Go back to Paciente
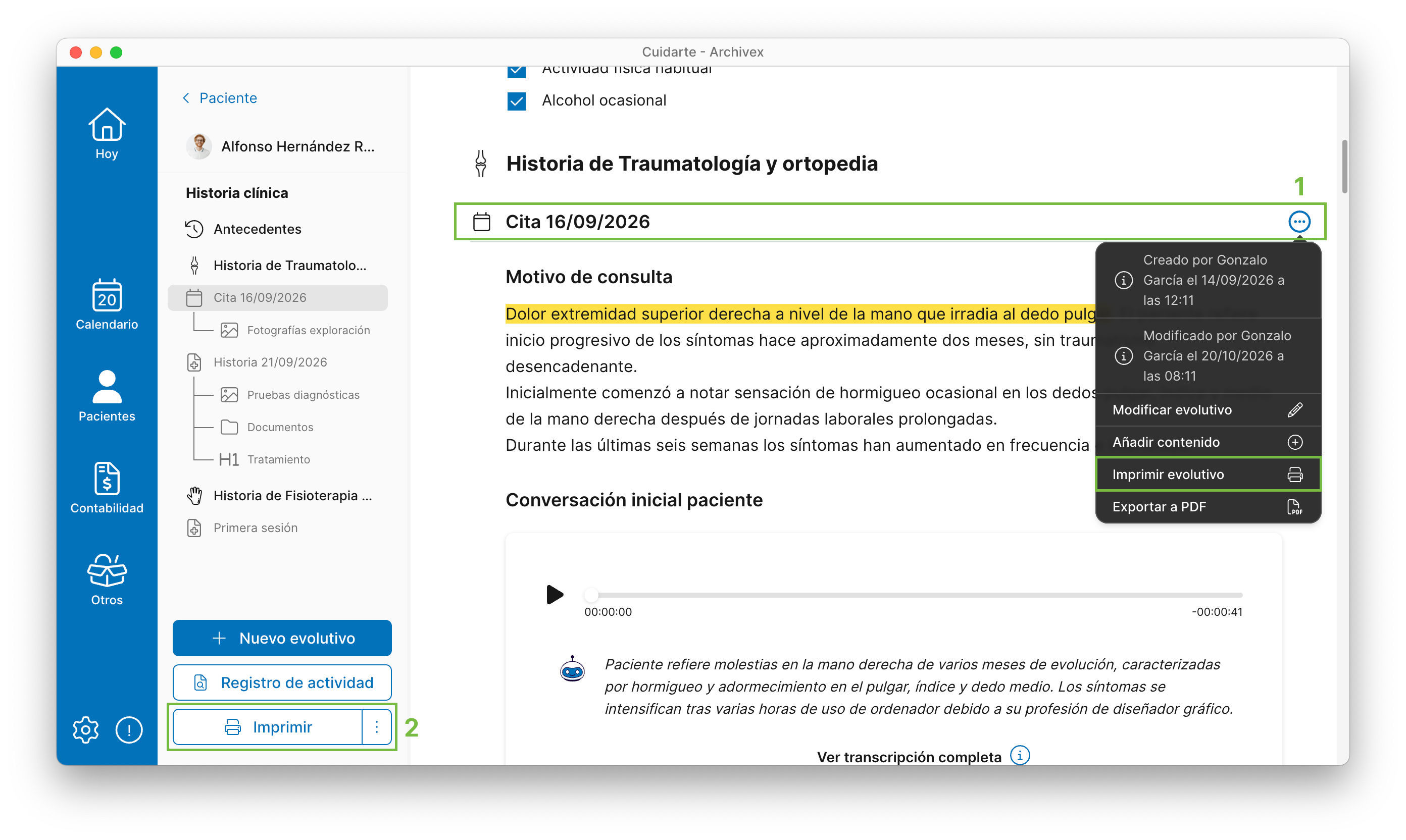Screen dimensions: 1406x840 [x=220, y=98]
